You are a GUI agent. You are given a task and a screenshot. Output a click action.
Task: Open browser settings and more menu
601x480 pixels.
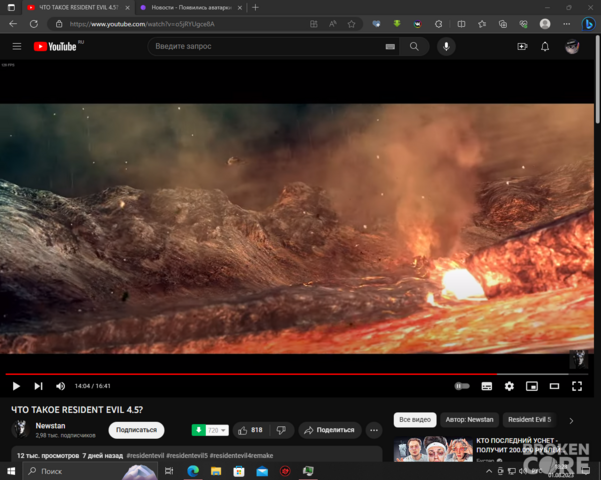[x=566, y=24]
